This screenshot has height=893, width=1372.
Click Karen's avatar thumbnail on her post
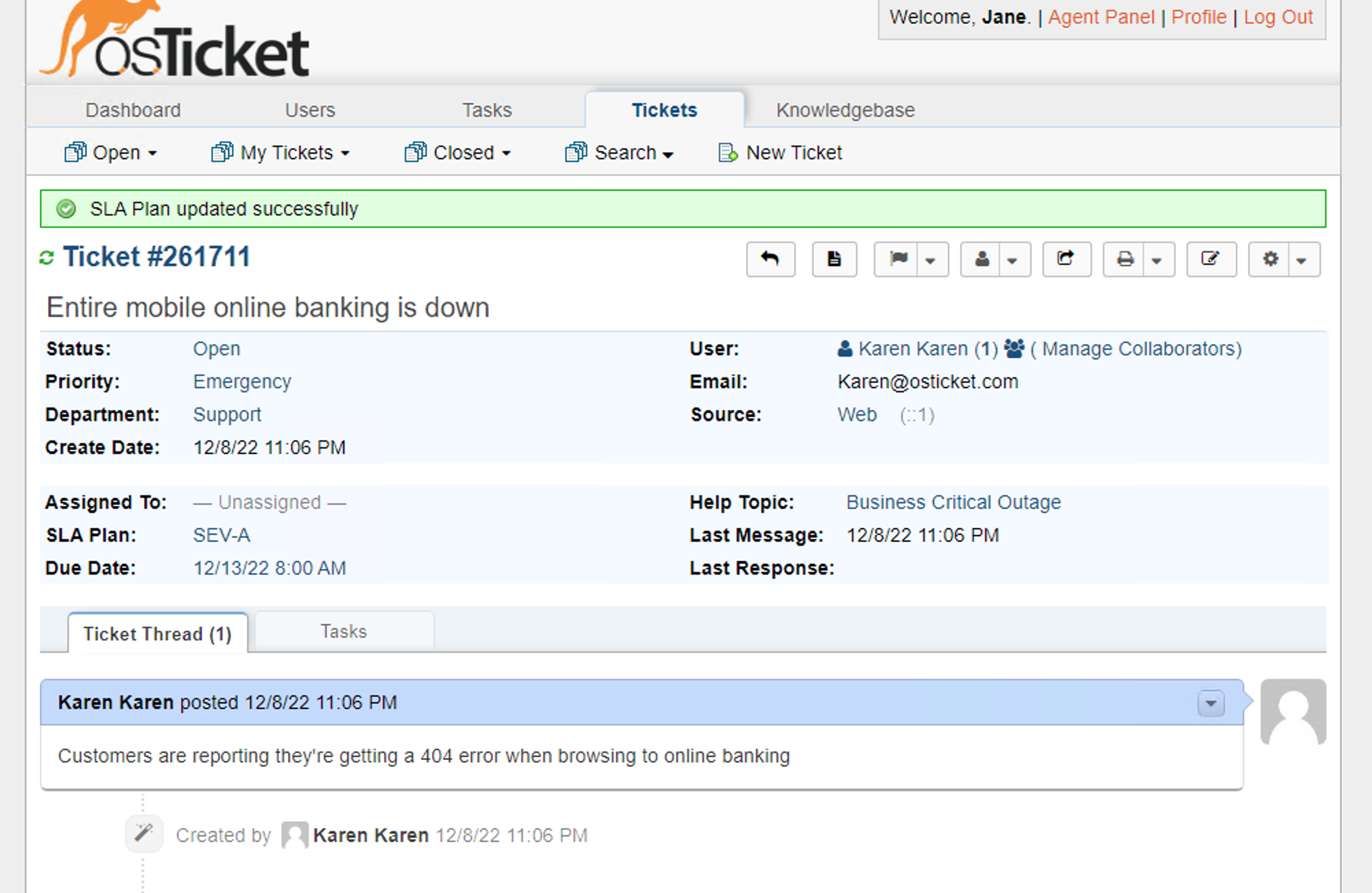click(x=1292, y=712)
